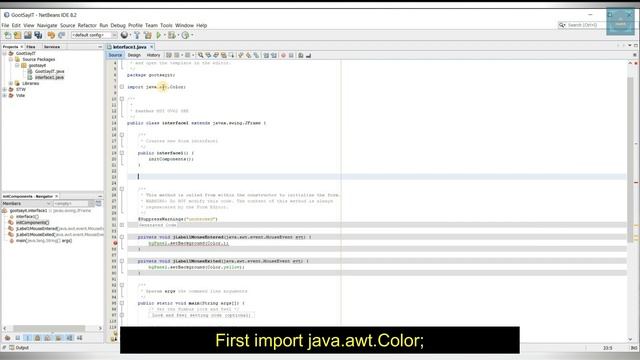This screenshot has height=360, width=640.
Task: Click the Find Selection magnifier icon
Action: 200,55
